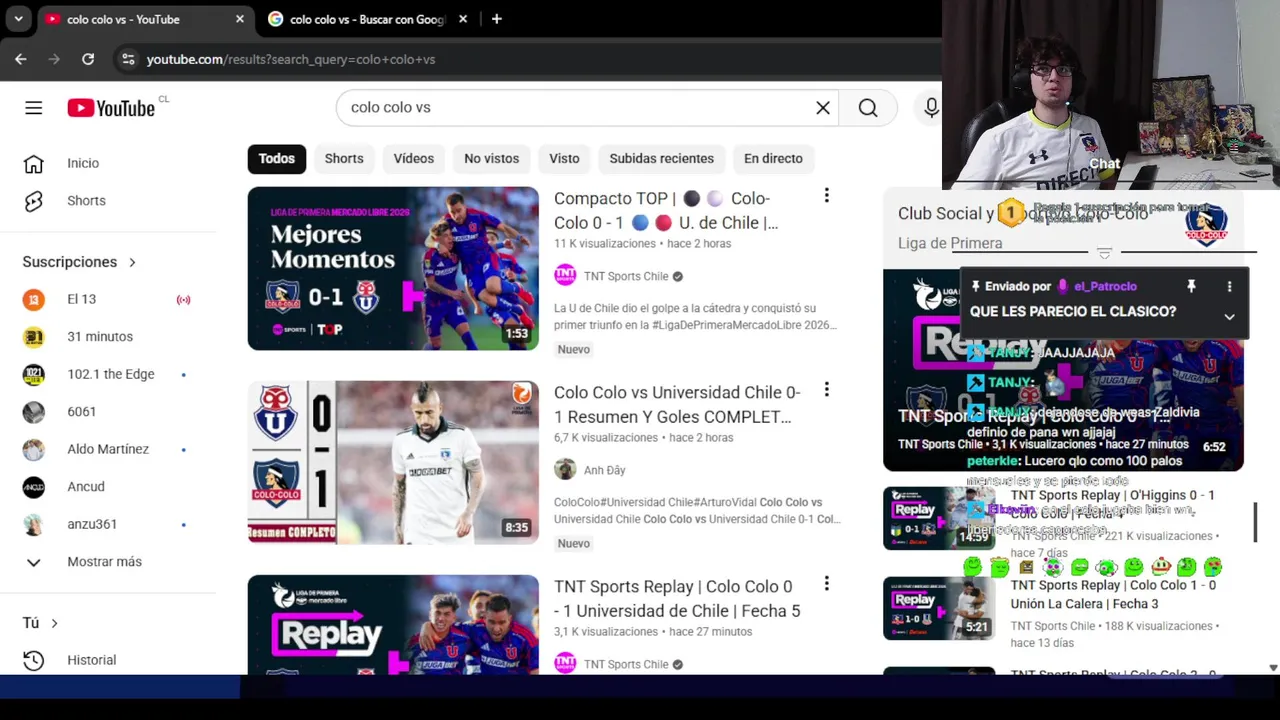The width and height of the screenshot is (1280, 720).
Task: Clear the search box with the X icon
Action: coord(823,108)
